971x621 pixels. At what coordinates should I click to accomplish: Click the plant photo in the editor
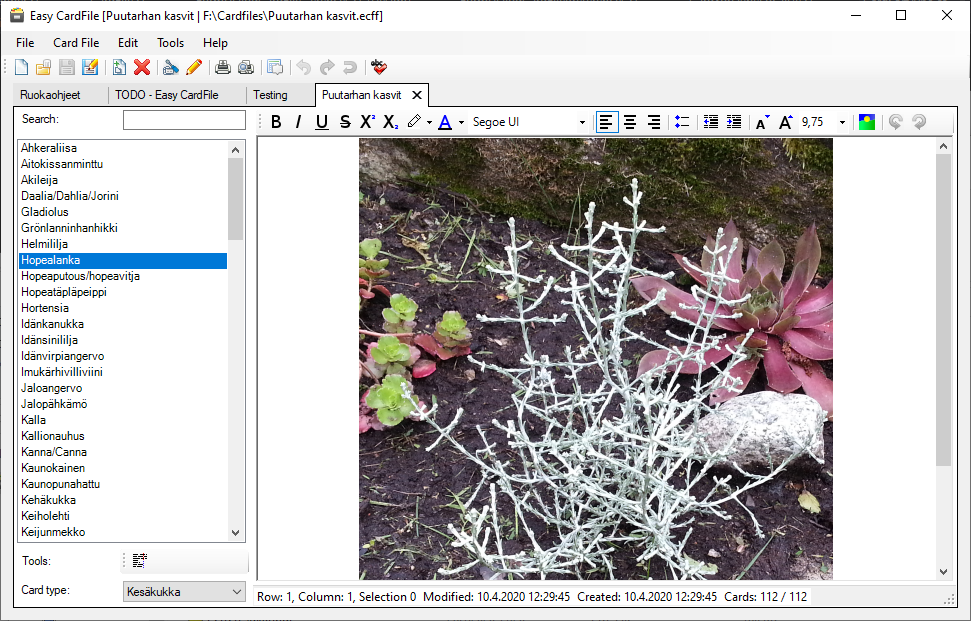(596, 358)
